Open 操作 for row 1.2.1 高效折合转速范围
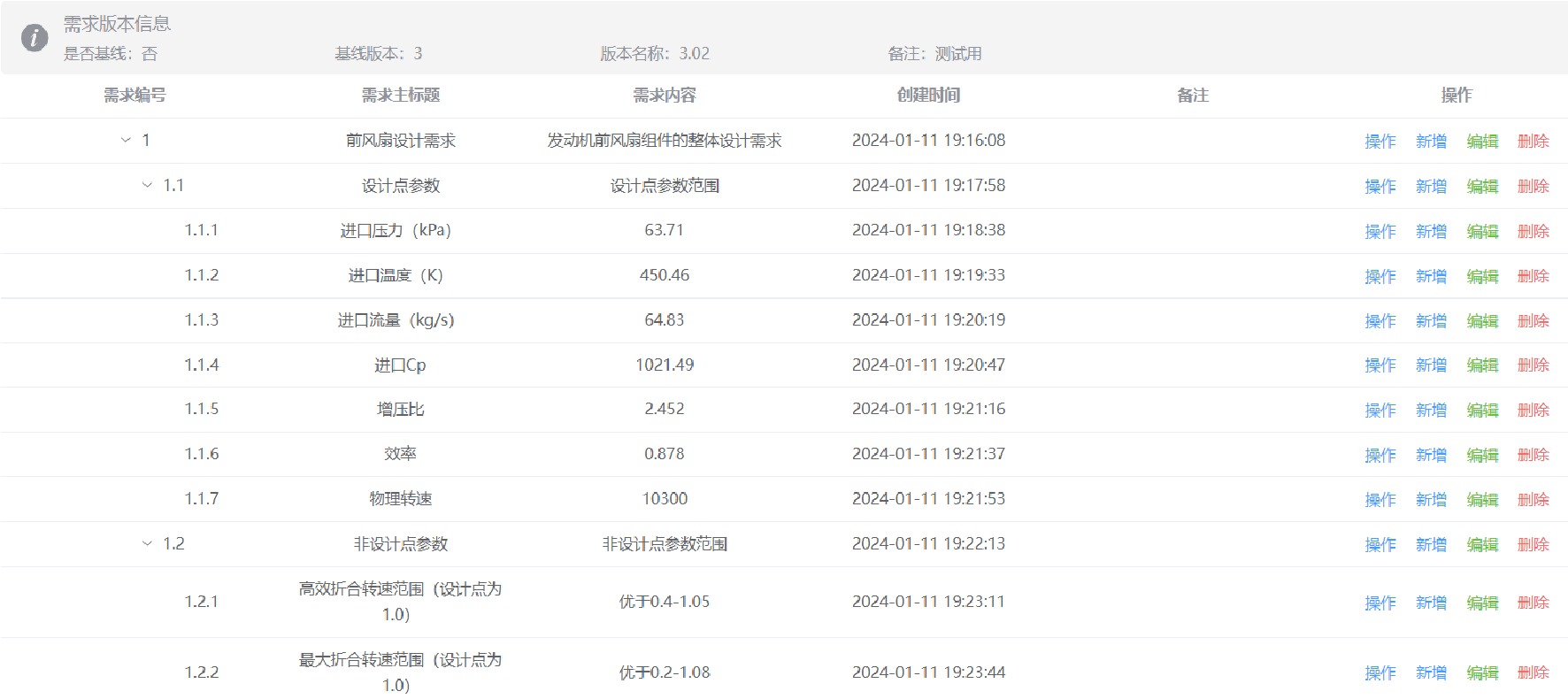 [x=1380, y=603]
